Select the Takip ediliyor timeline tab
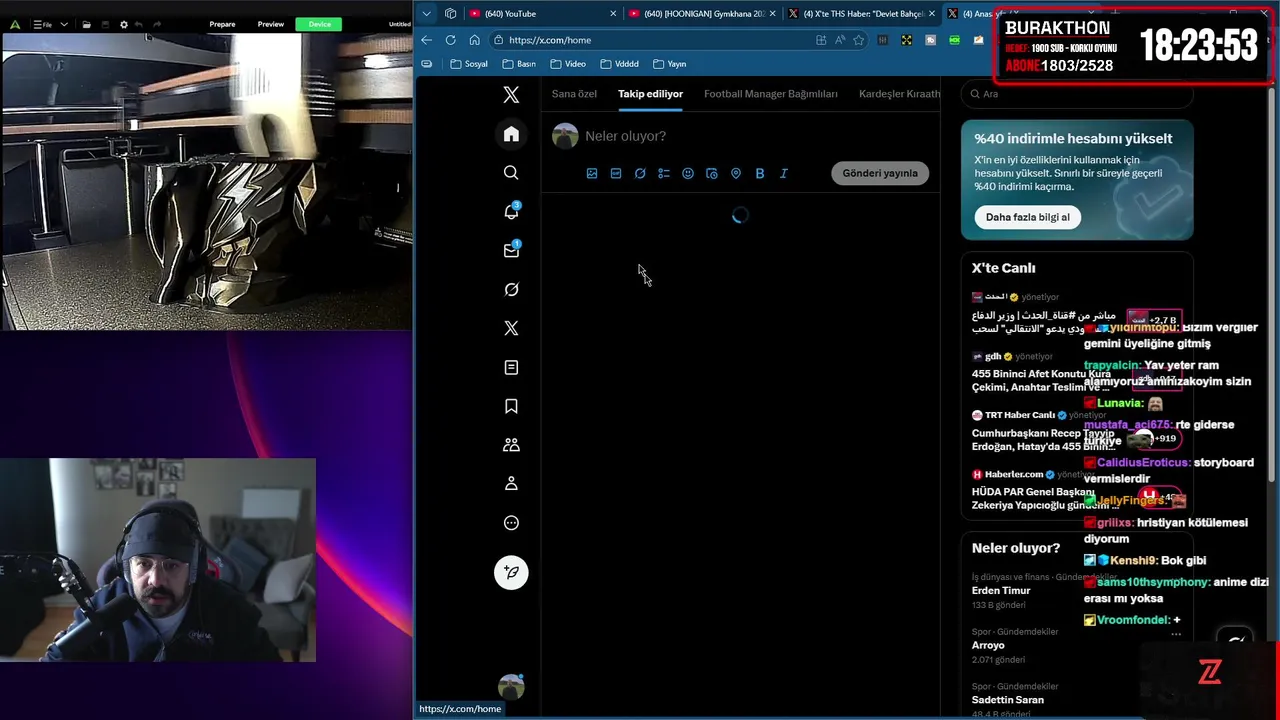Image resolution: width=1280 pixels, height=720 pixels. tap(650, 94)
